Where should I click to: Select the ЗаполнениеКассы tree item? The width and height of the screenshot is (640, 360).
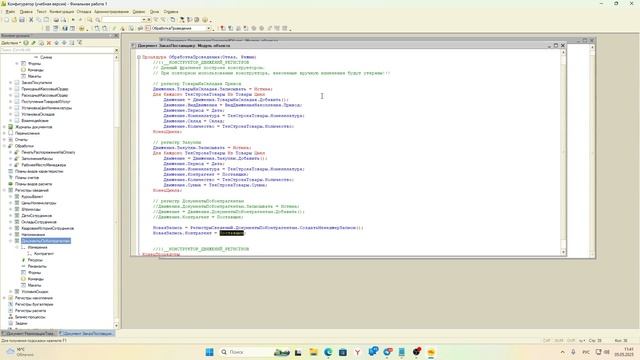click(x=37, y=158)
